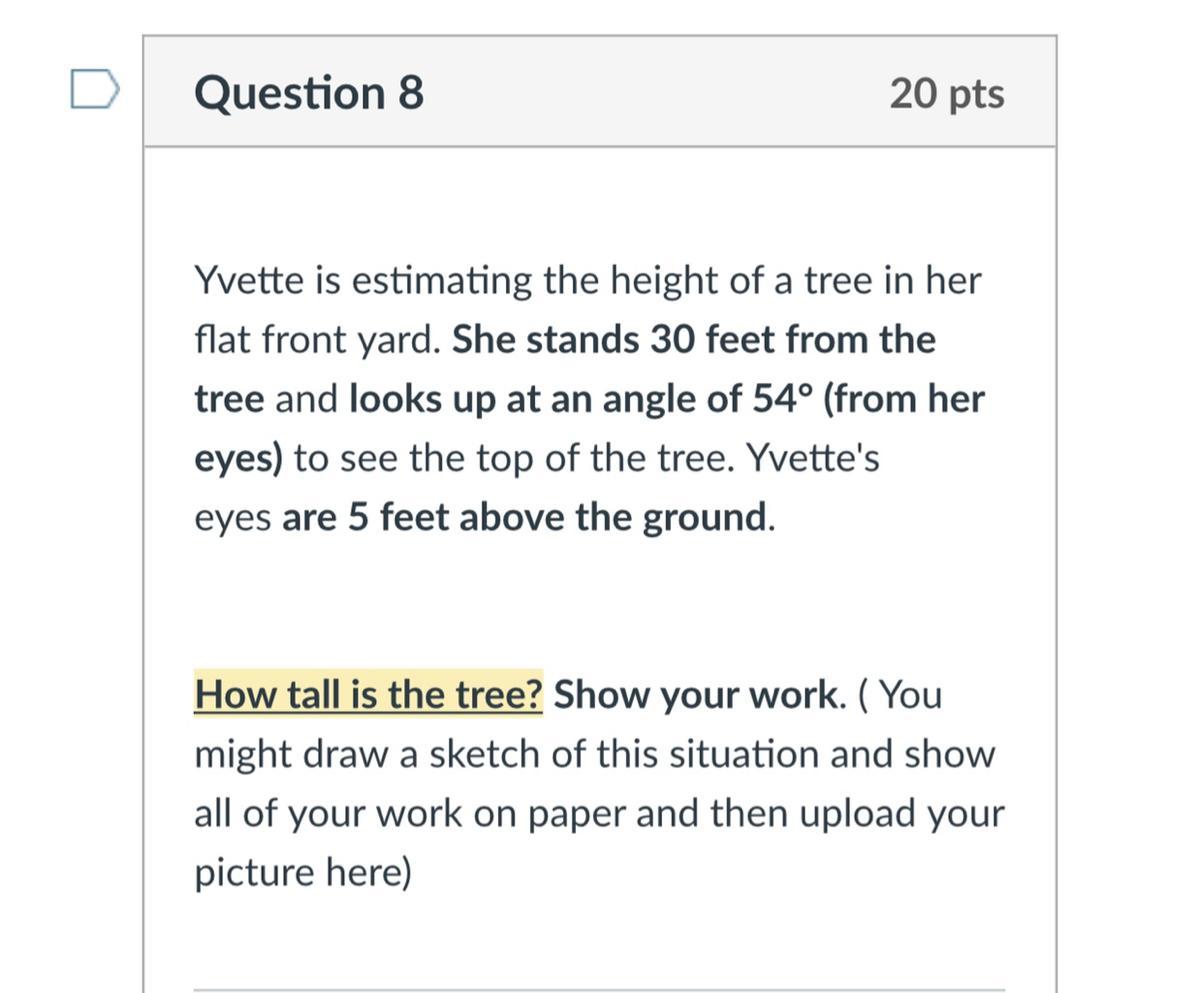Click the "Question 8" heading

309,93
